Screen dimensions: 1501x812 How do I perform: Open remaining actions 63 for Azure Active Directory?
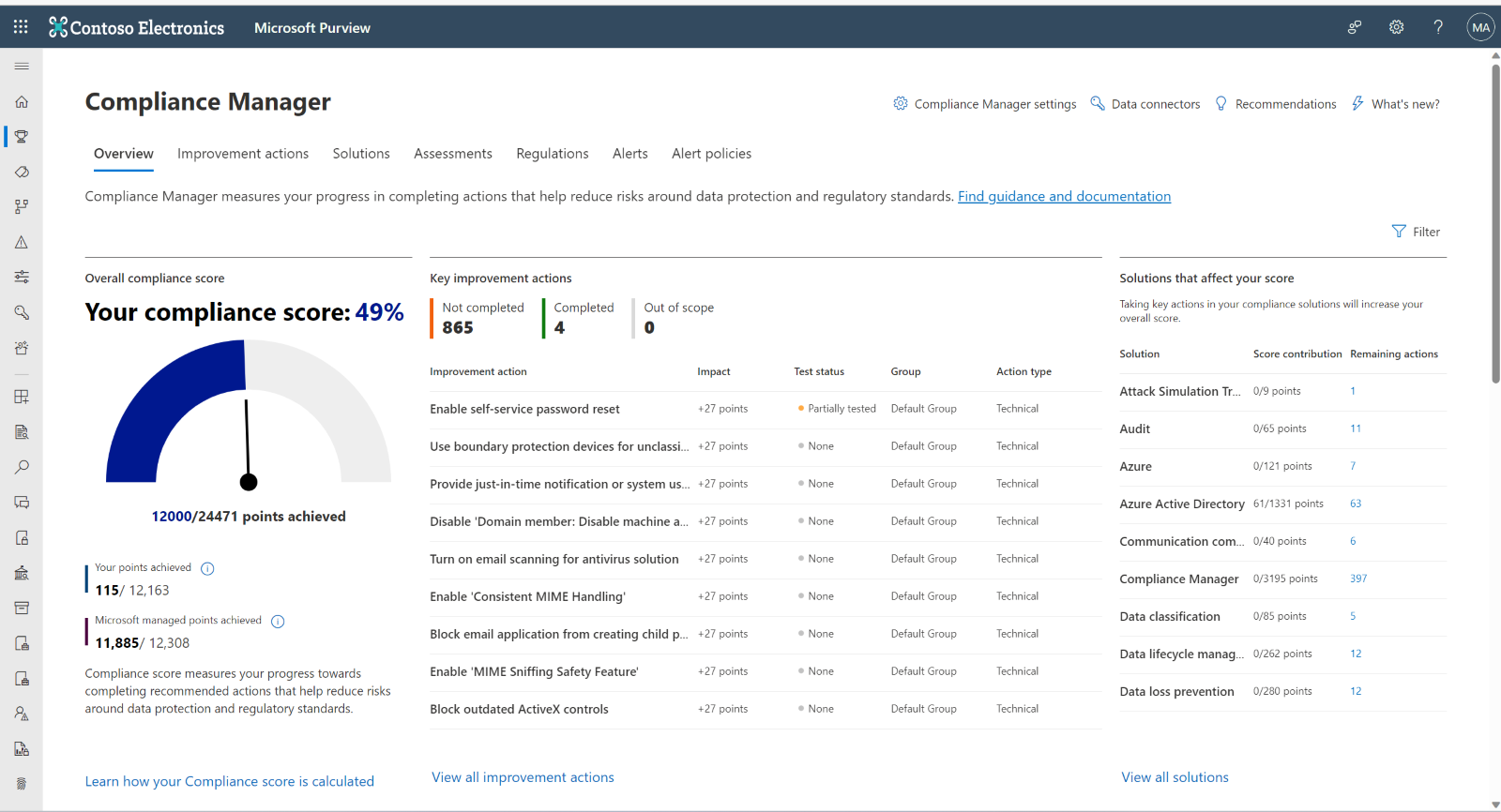point(1356,504)
